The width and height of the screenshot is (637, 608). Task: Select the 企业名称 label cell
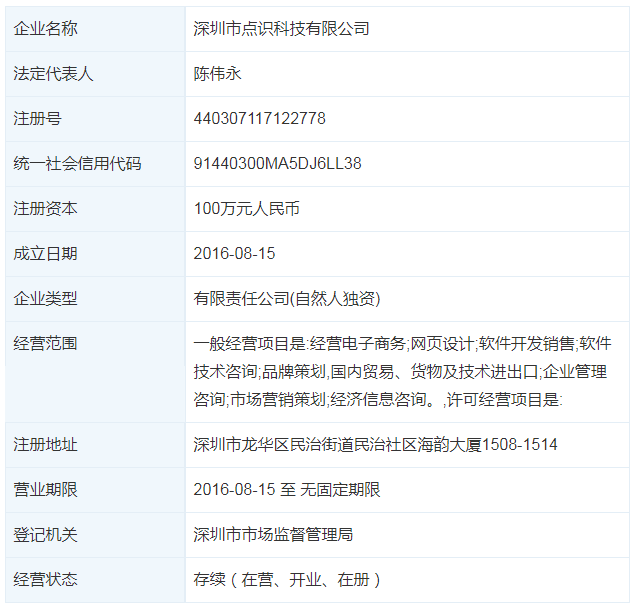click(x=45, y=29)
